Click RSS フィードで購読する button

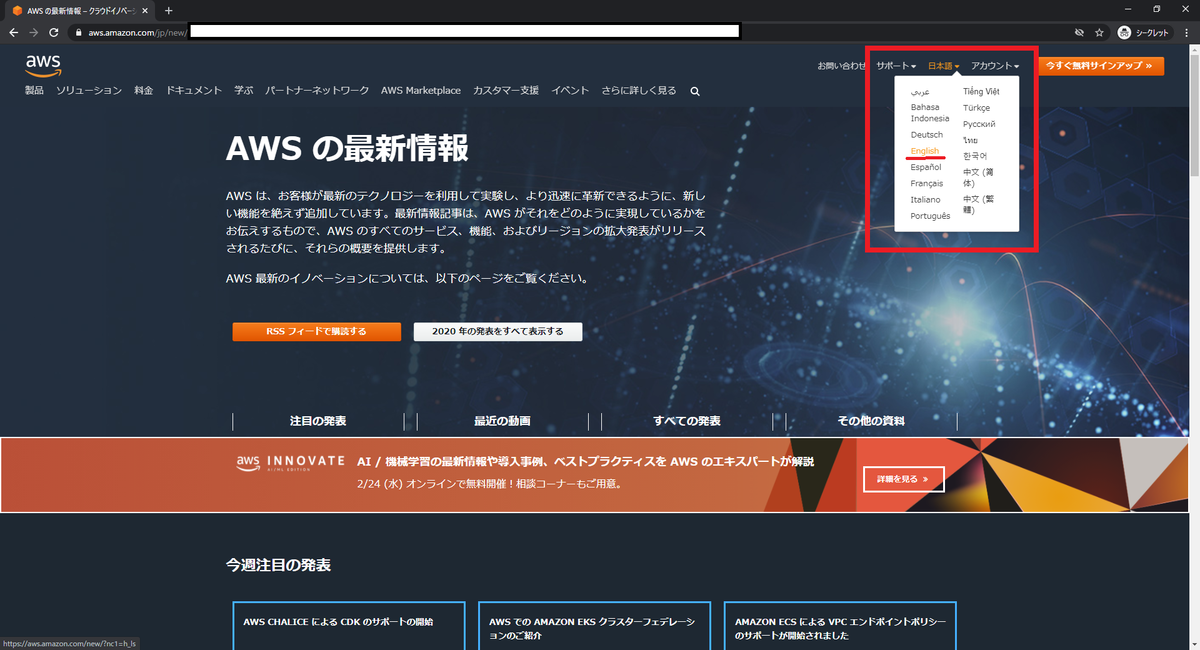(316, 332)
